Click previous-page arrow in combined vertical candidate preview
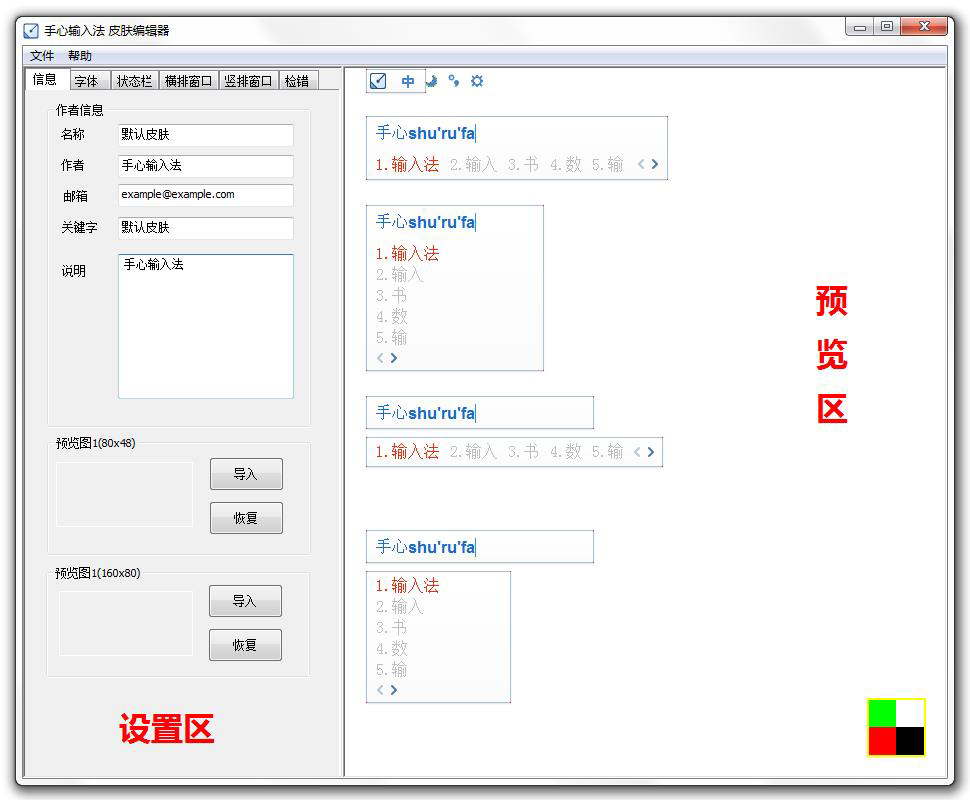Viewport: 970px width, 800px height. coord(380,358)
